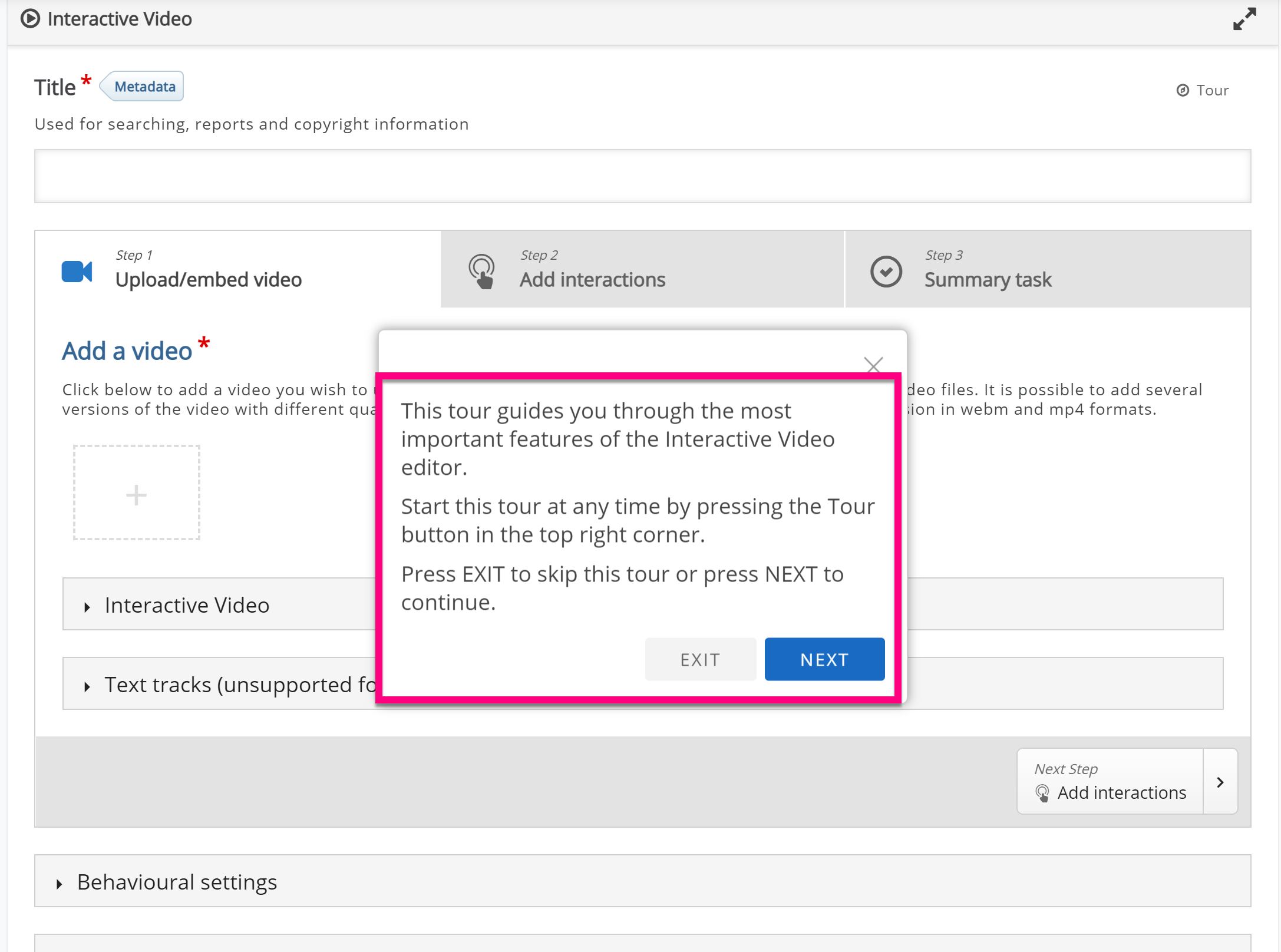Click the Add interactions touch icon
Screen dimensions: 1281x952
(481, 271)
